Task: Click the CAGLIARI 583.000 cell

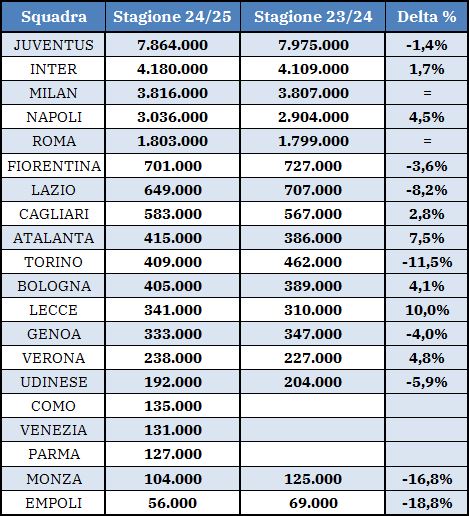Action: (x=173, y=214)
